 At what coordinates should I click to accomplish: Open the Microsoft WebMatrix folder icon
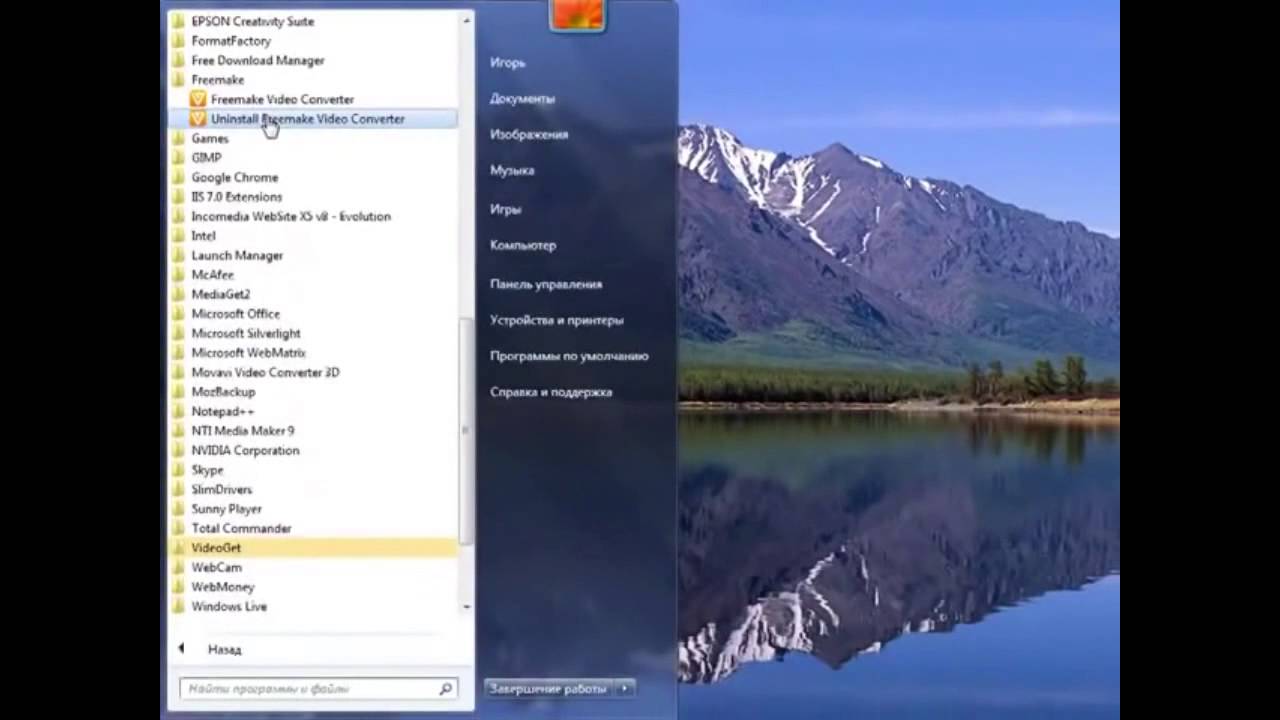click(x=178, y=353)
